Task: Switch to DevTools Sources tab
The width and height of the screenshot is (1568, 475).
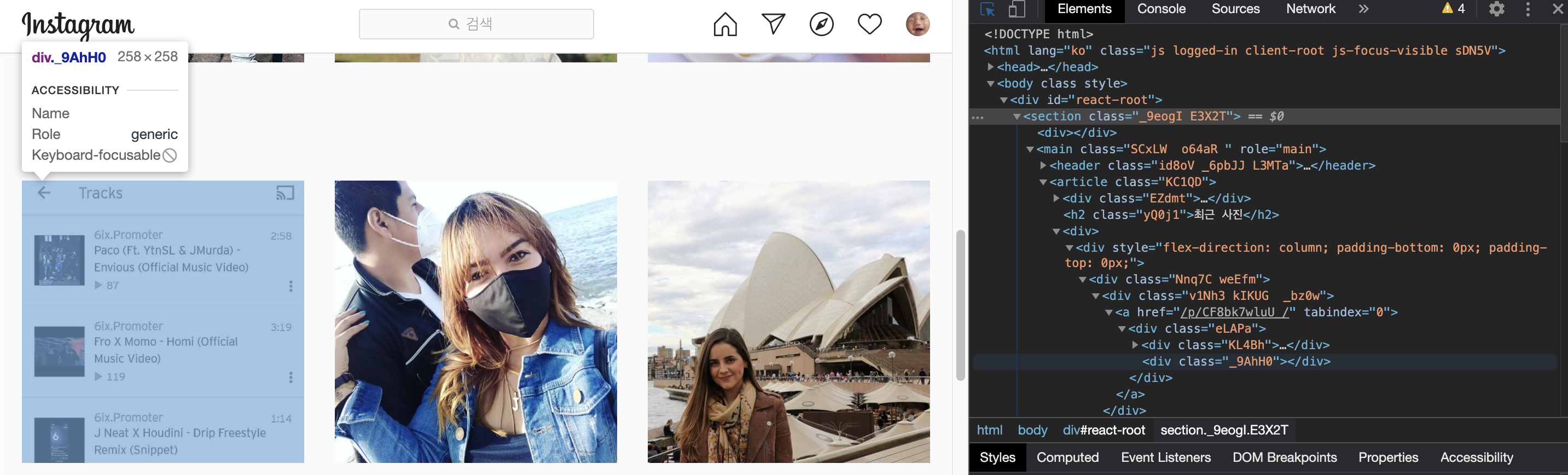Action: click(1236, 9)
